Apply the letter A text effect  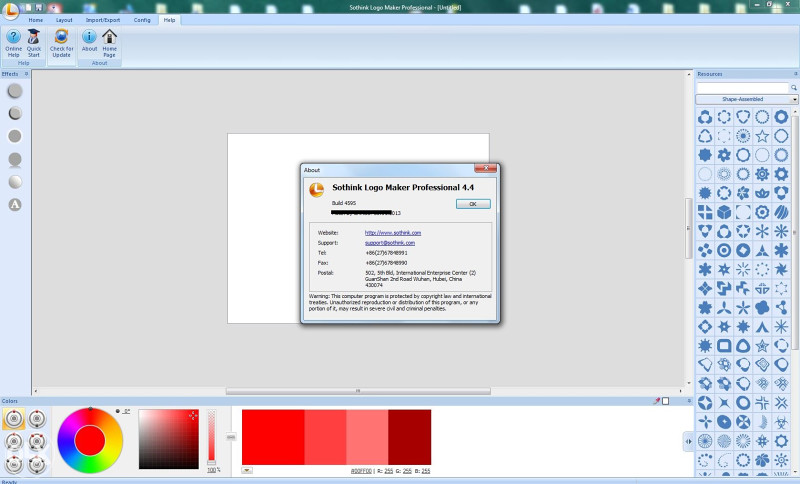(15, 205)
